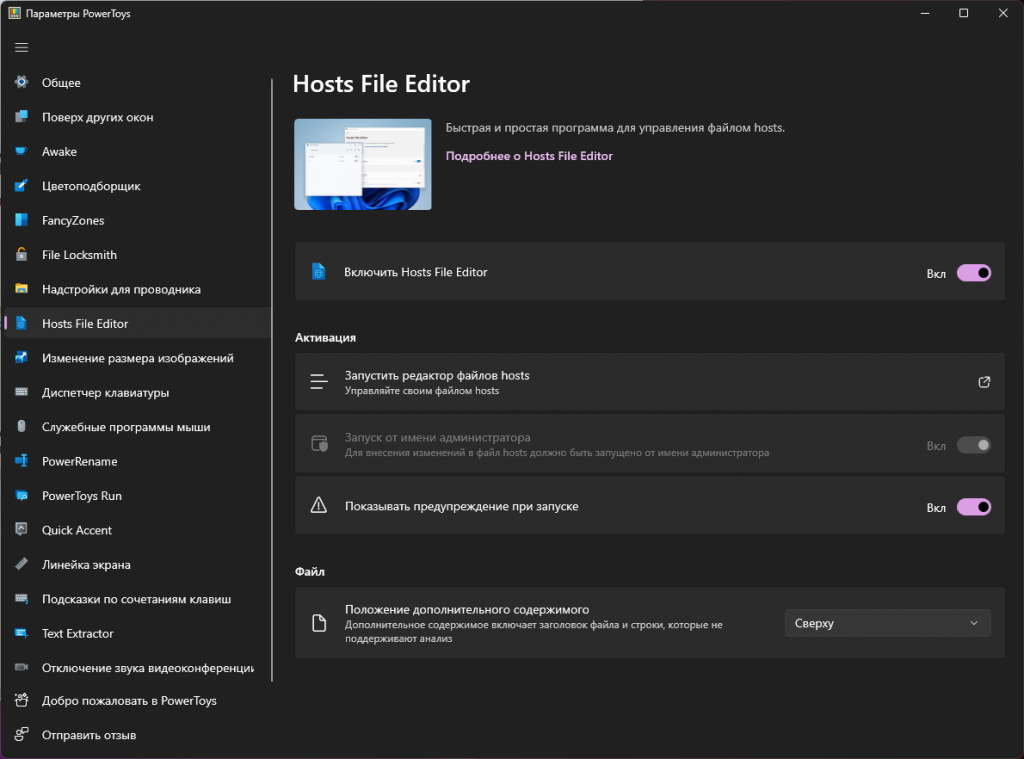The width and height of the screenshot is (1024, 759).
Task: Open the Сверху position dropdown
Action: 886,623
